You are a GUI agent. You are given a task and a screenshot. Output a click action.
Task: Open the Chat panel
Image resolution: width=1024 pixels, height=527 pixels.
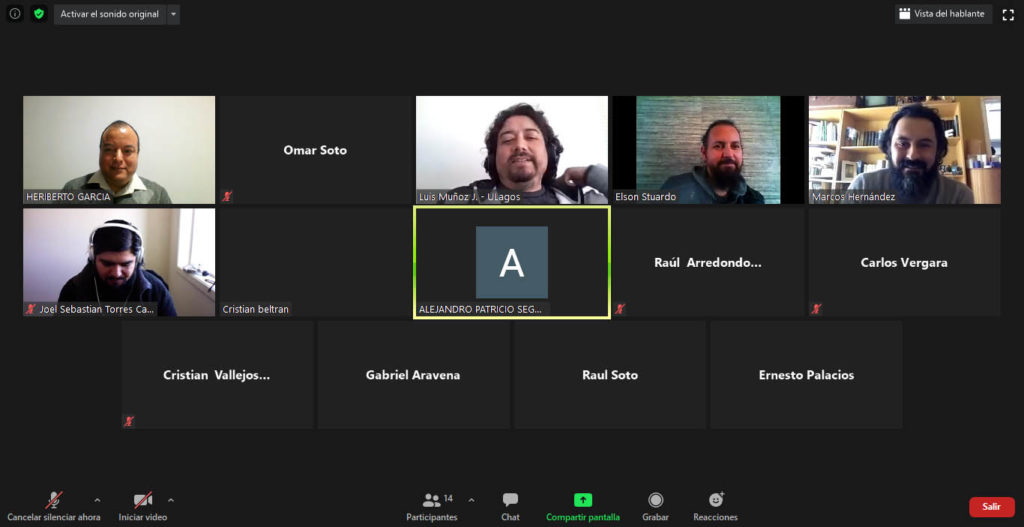510,506
